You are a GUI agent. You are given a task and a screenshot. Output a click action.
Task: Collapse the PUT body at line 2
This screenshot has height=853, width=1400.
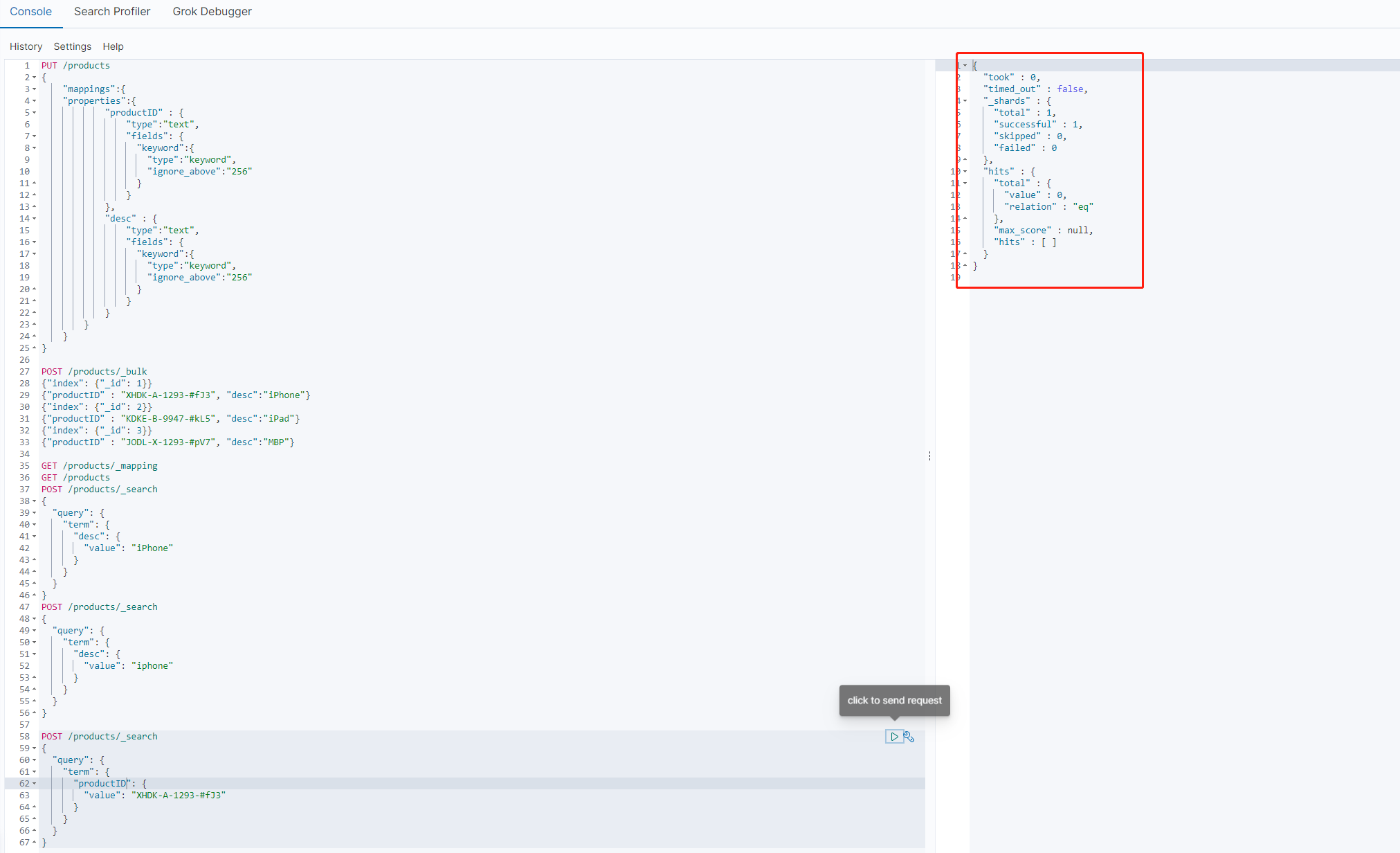pyautogui.click(x=35, y=78)
